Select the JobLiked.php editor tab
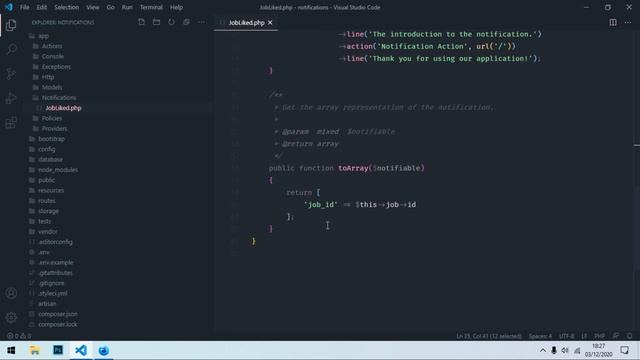 (246, 23)
